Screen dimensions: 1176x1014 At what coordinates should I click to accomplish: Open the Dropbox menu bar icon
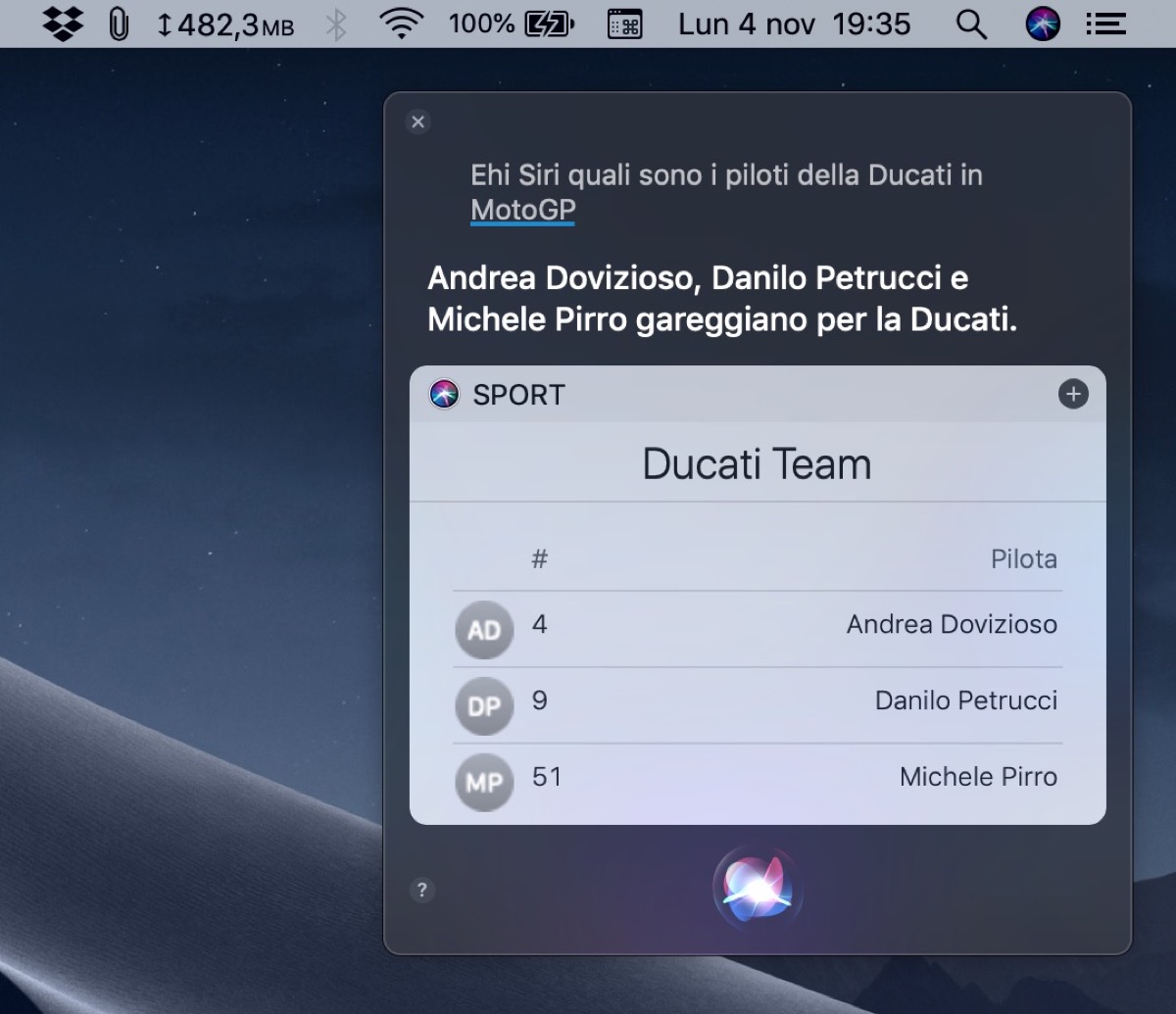[64, 24]
